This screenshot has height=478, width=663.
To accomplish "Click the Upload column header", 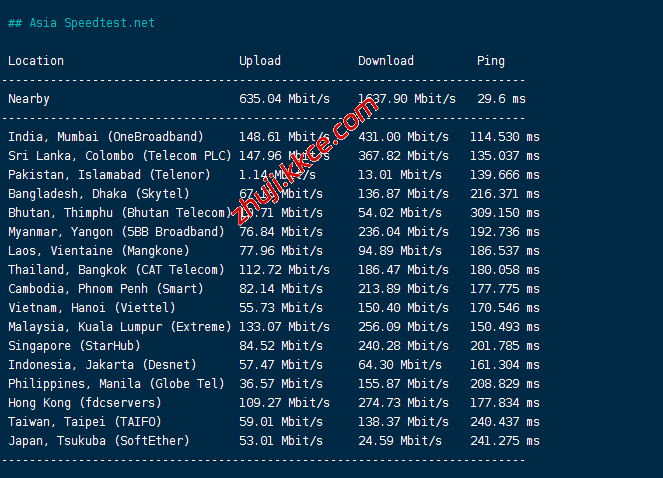I will point(260,61).
